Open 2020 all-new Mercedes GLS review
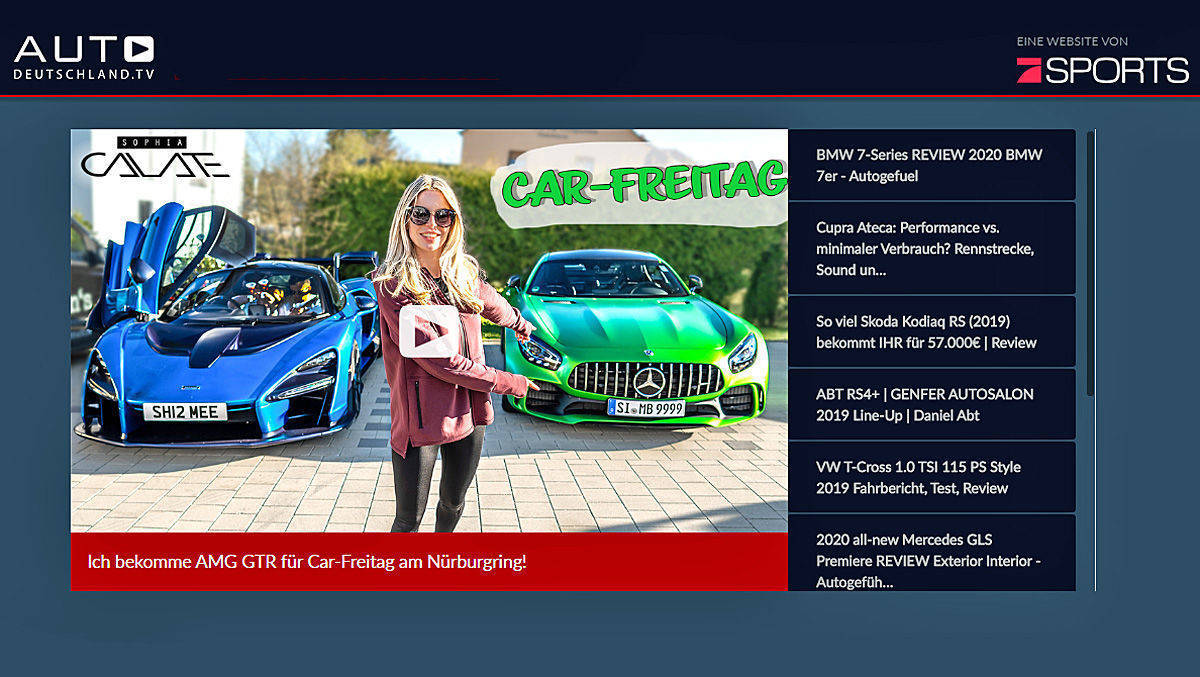The width and height of the screenshot is (1200, 677). (x=931, y=553)
